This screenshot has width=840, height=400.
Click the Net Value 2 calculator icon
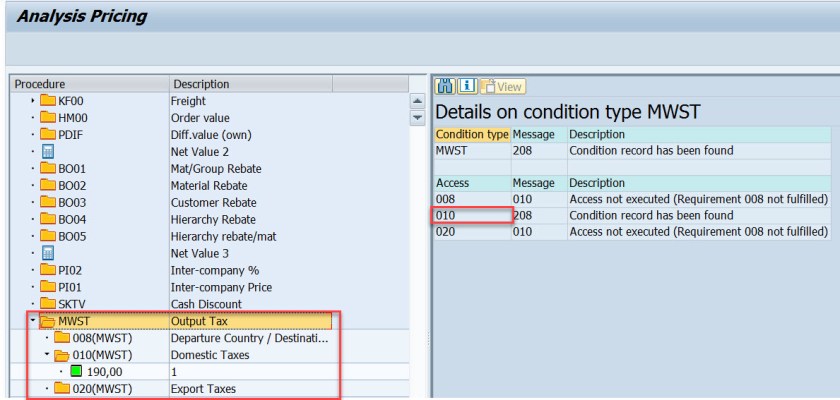pos(48,152)
